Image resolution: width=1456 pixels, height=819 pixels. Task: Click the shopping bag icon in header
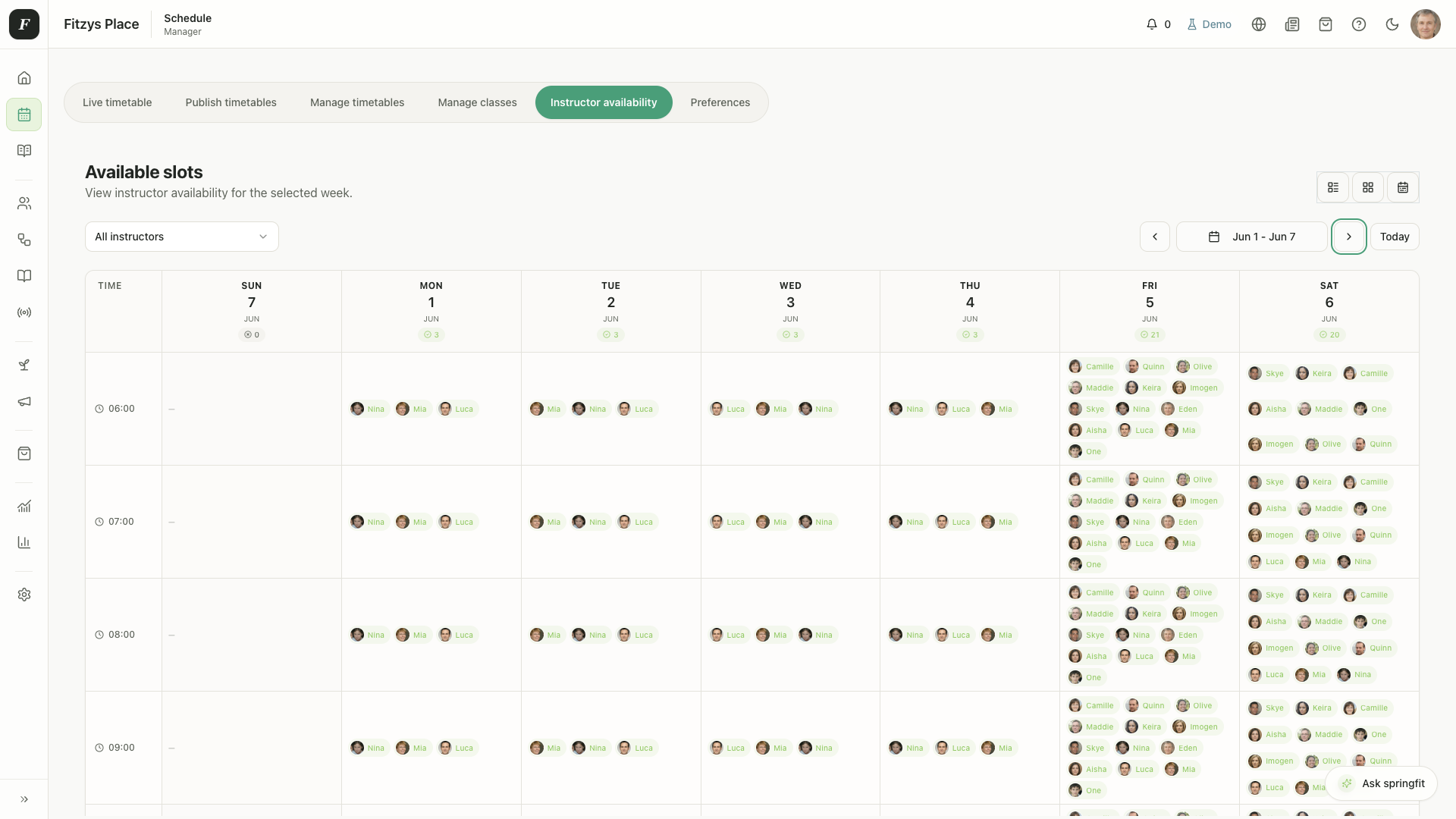pyautogui.click(x=1326, y=24)
